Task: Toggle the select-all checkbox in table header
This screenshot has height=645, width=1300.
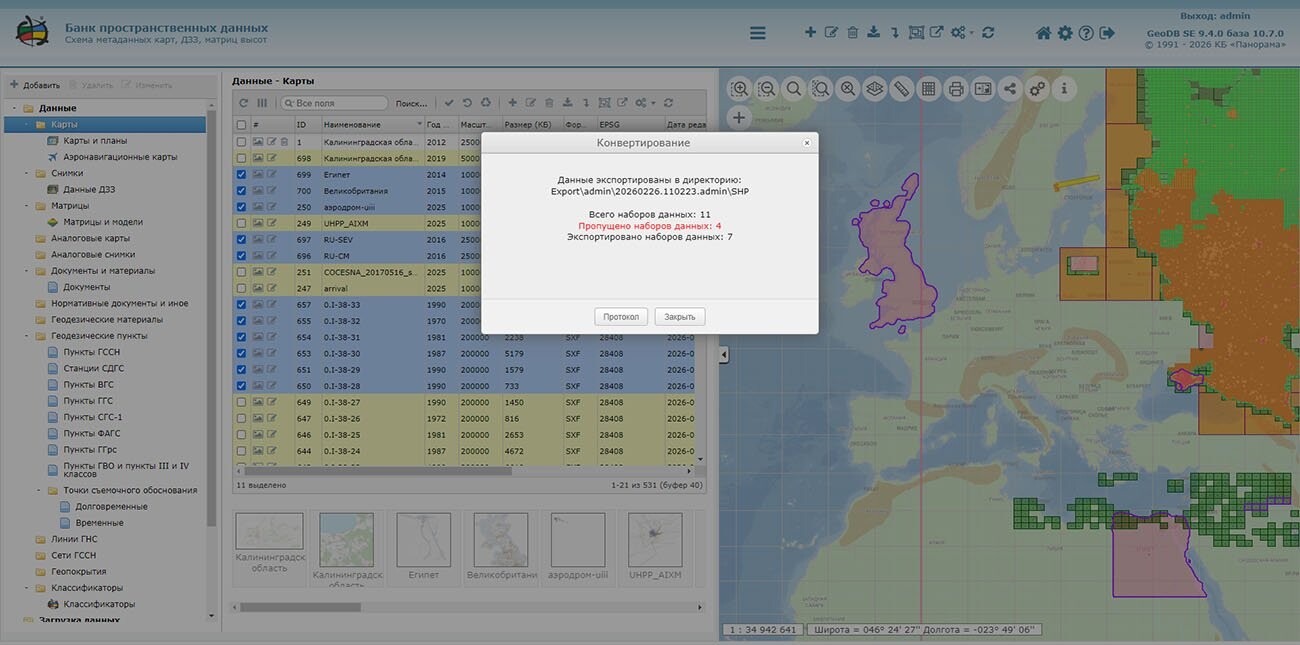Action: tap(241, 125)
